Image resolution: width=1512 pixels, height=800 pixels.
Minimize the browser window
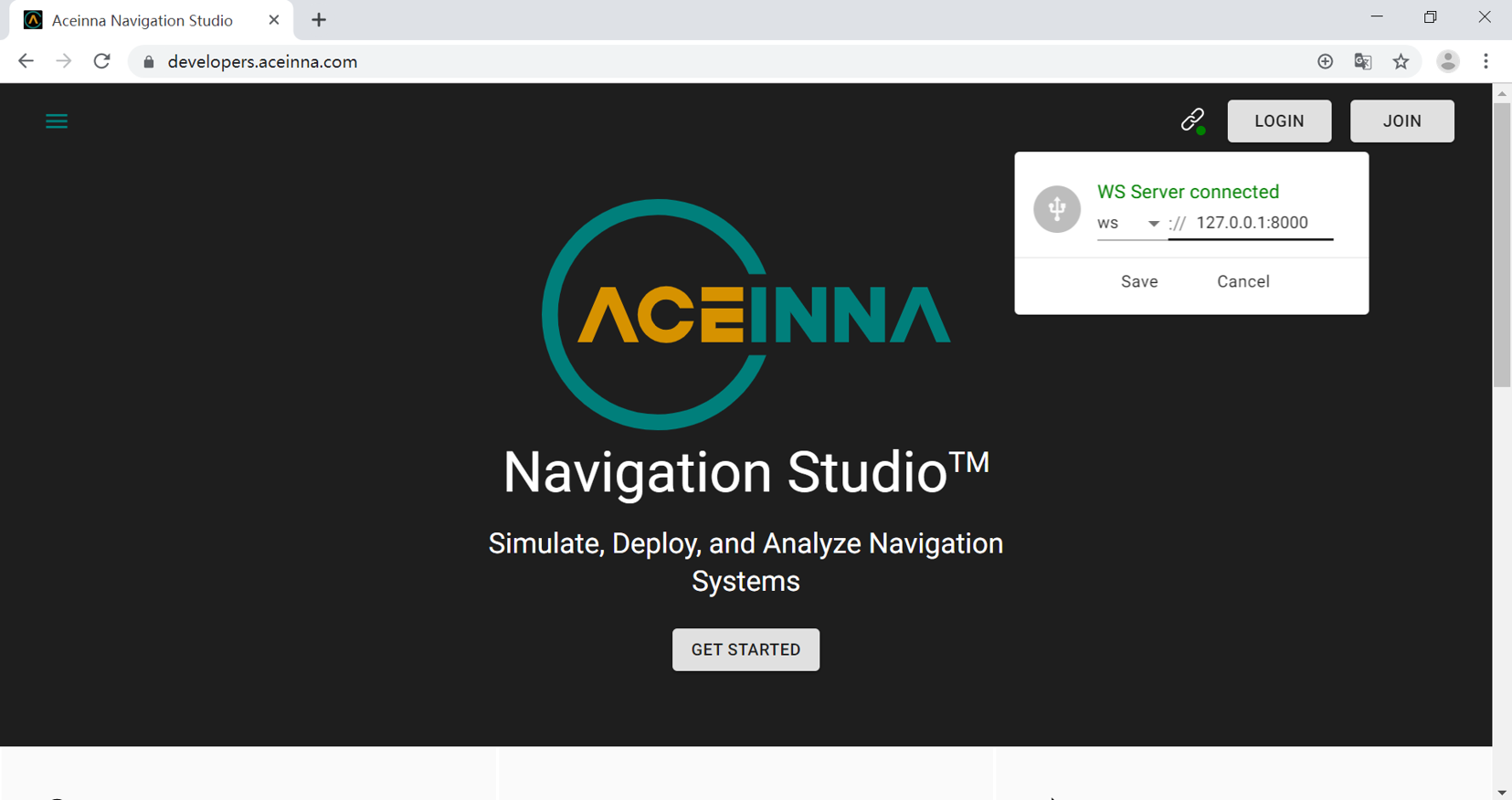coord(1377,17)
